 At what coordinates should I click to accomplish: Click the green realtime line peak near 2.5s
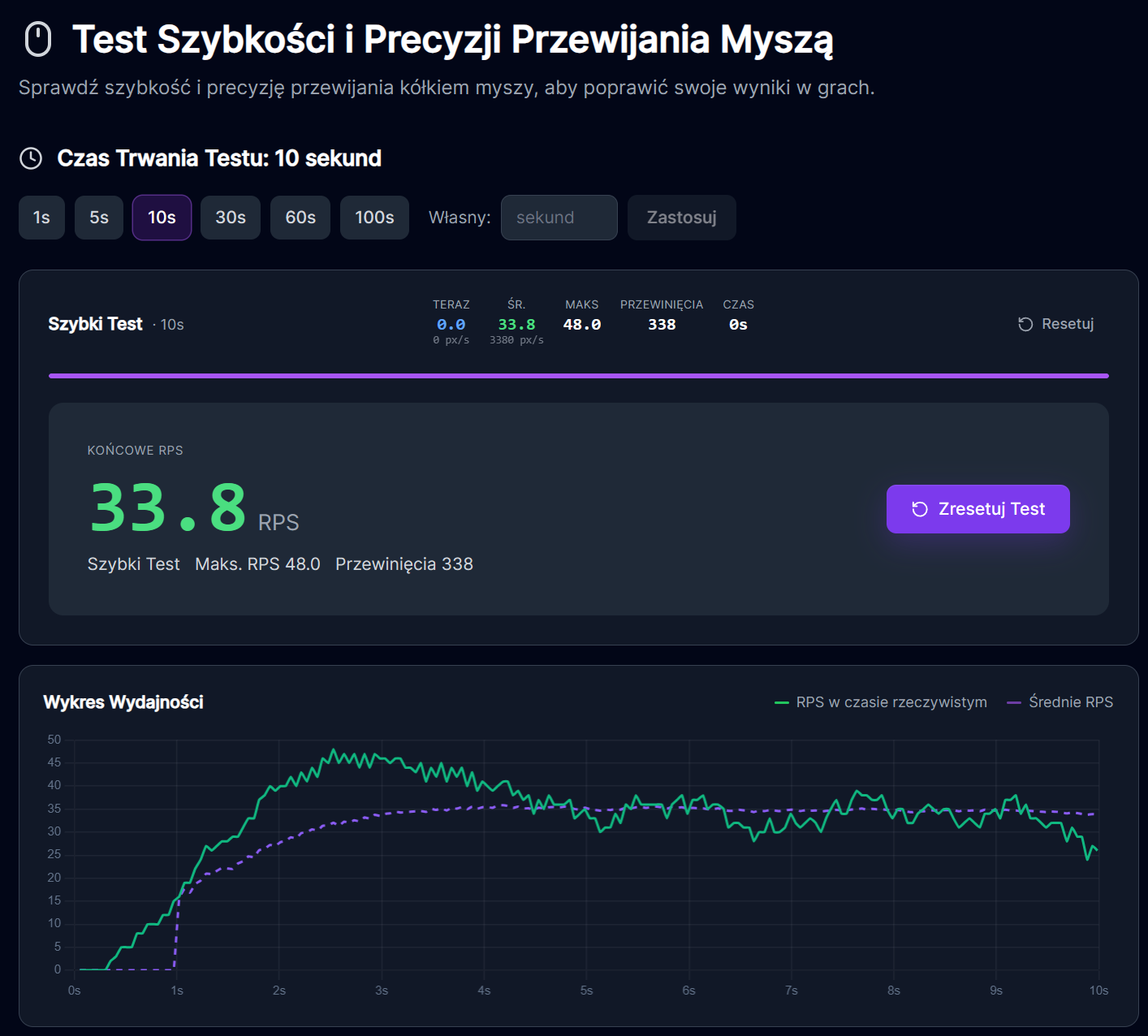333,751
